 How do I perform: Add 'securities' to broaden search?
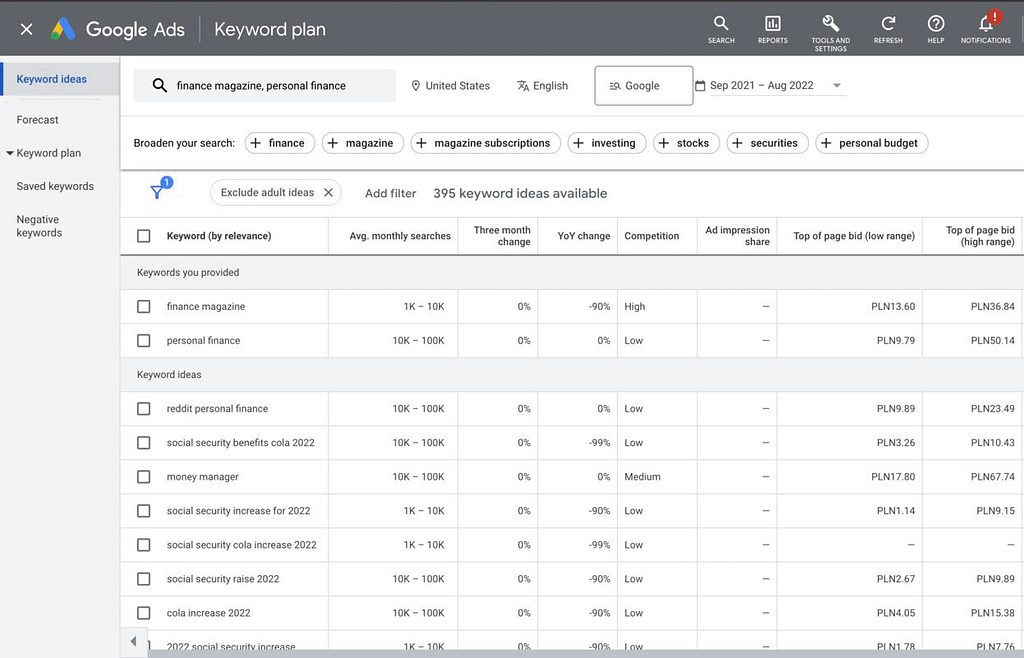pos(767,143)
